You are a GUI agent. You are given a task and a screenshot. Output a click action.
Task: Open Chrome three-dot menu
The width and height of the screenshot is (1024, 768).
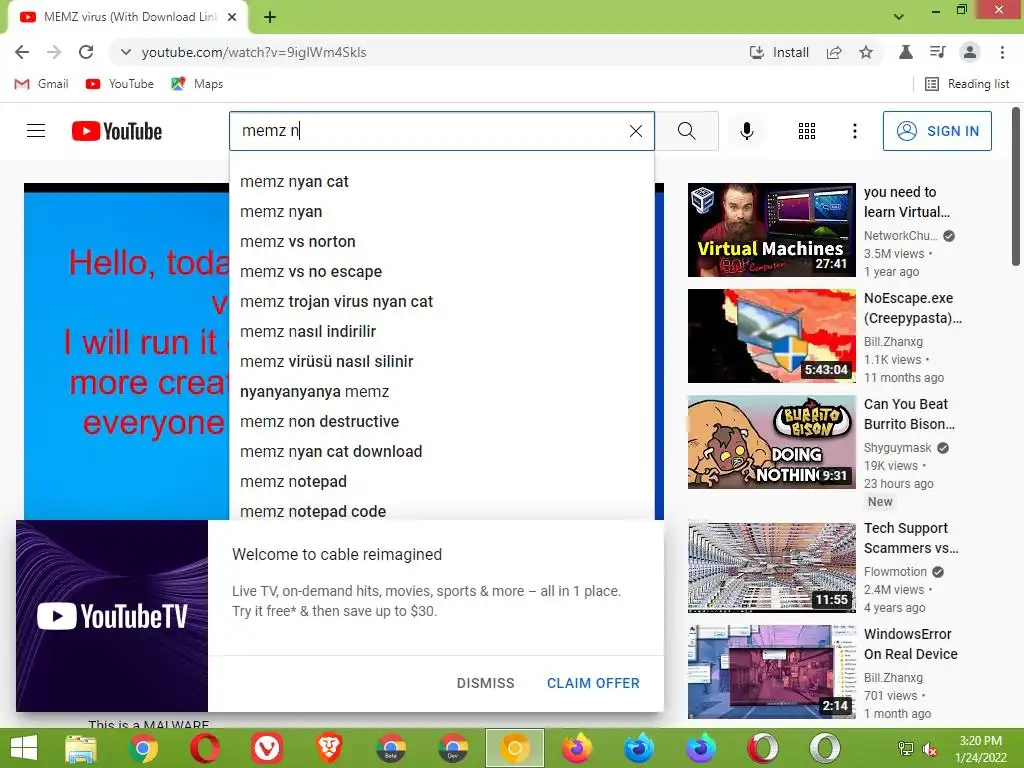coord(1002,52)
